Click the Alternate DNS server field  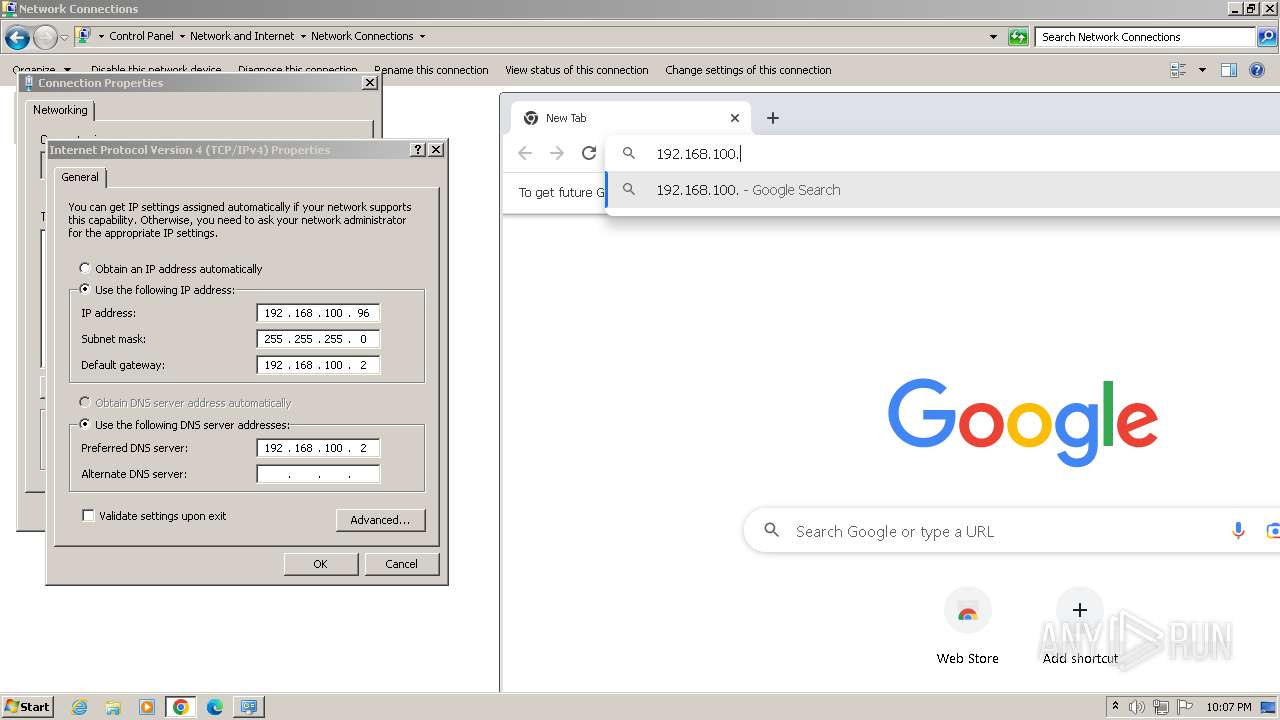coord(318,474)
